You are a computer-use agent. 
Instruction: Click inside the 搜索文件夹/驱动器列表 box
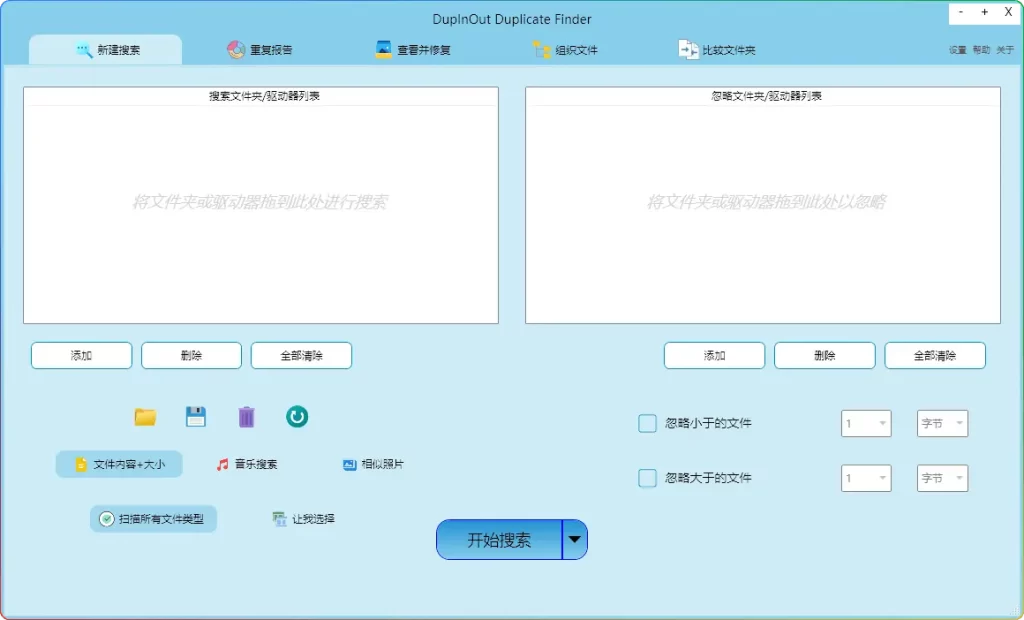pyautogui.click(x=261, y=205)
